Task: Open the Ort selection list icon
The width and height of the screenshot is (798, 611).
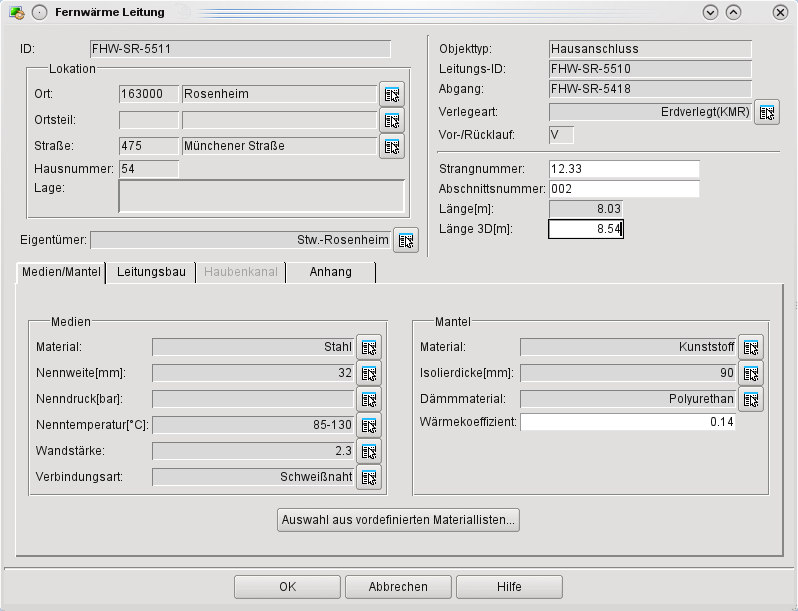Action: click(392, 94)
